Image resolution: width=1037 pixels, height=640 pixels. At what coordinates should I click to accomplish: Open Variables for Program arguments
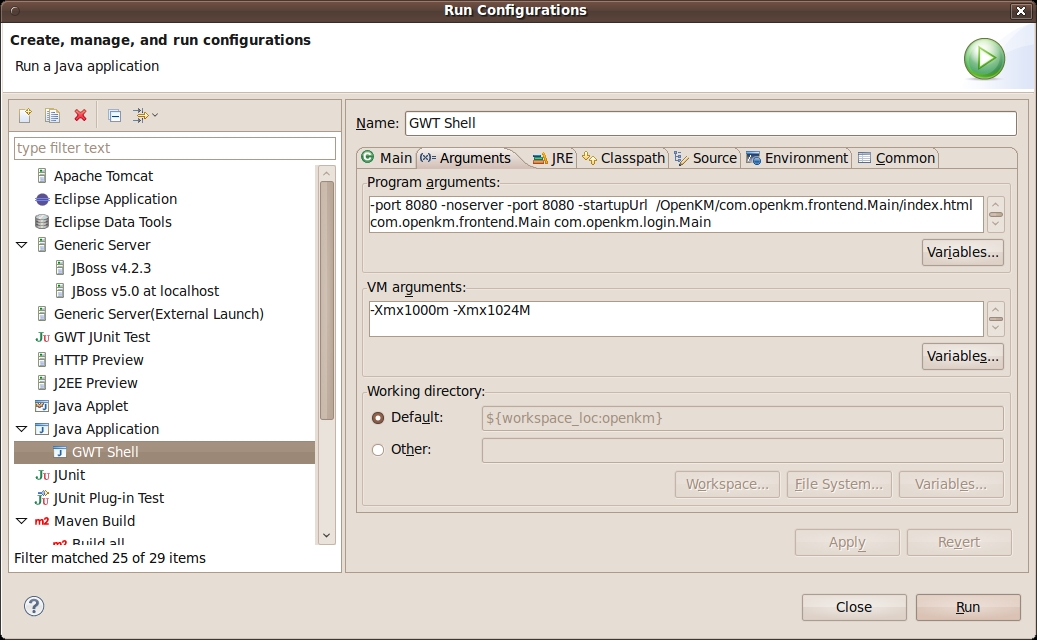962,253
